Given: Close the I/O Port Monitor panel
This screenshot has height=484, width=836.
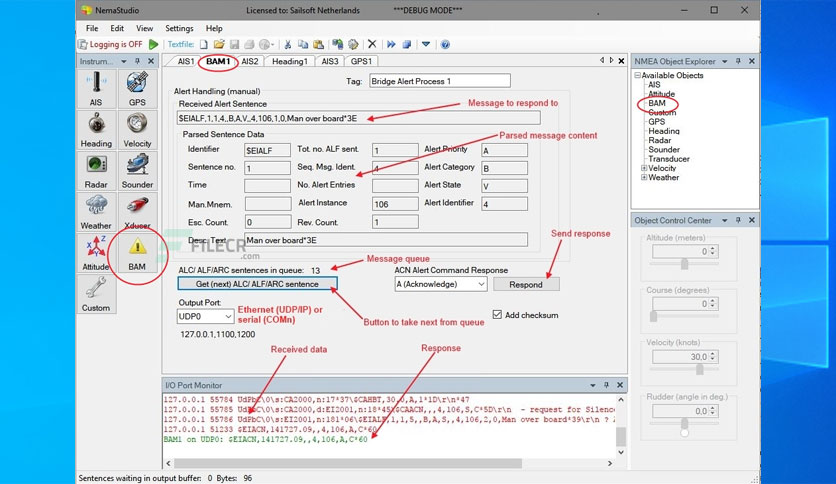Looking at the screenshot, I should coord(620,385).
